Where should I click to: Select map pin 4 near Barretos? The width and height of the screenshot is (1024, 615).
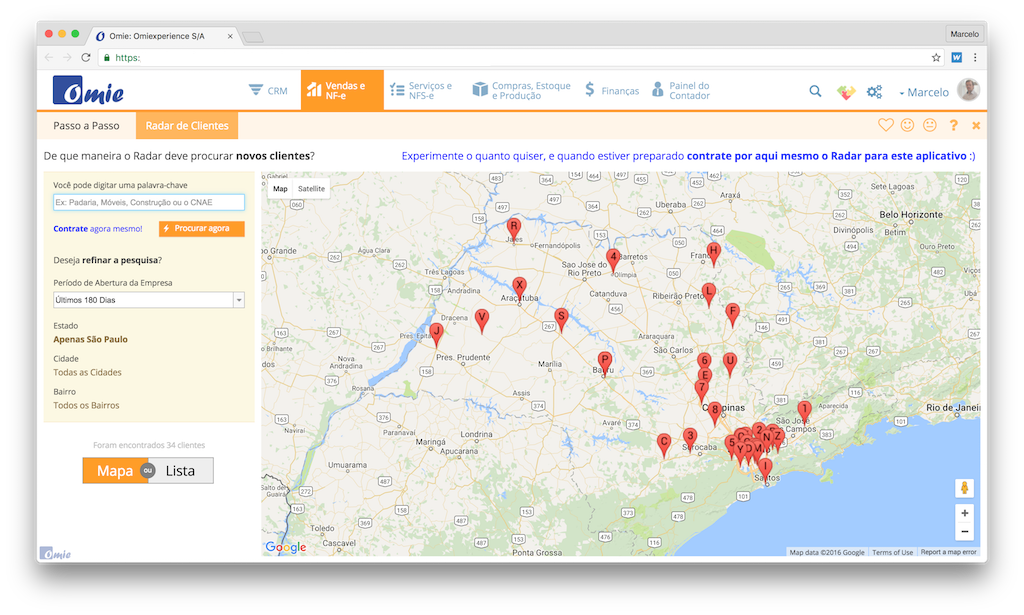pyautogui.click(x=613, y=260)
